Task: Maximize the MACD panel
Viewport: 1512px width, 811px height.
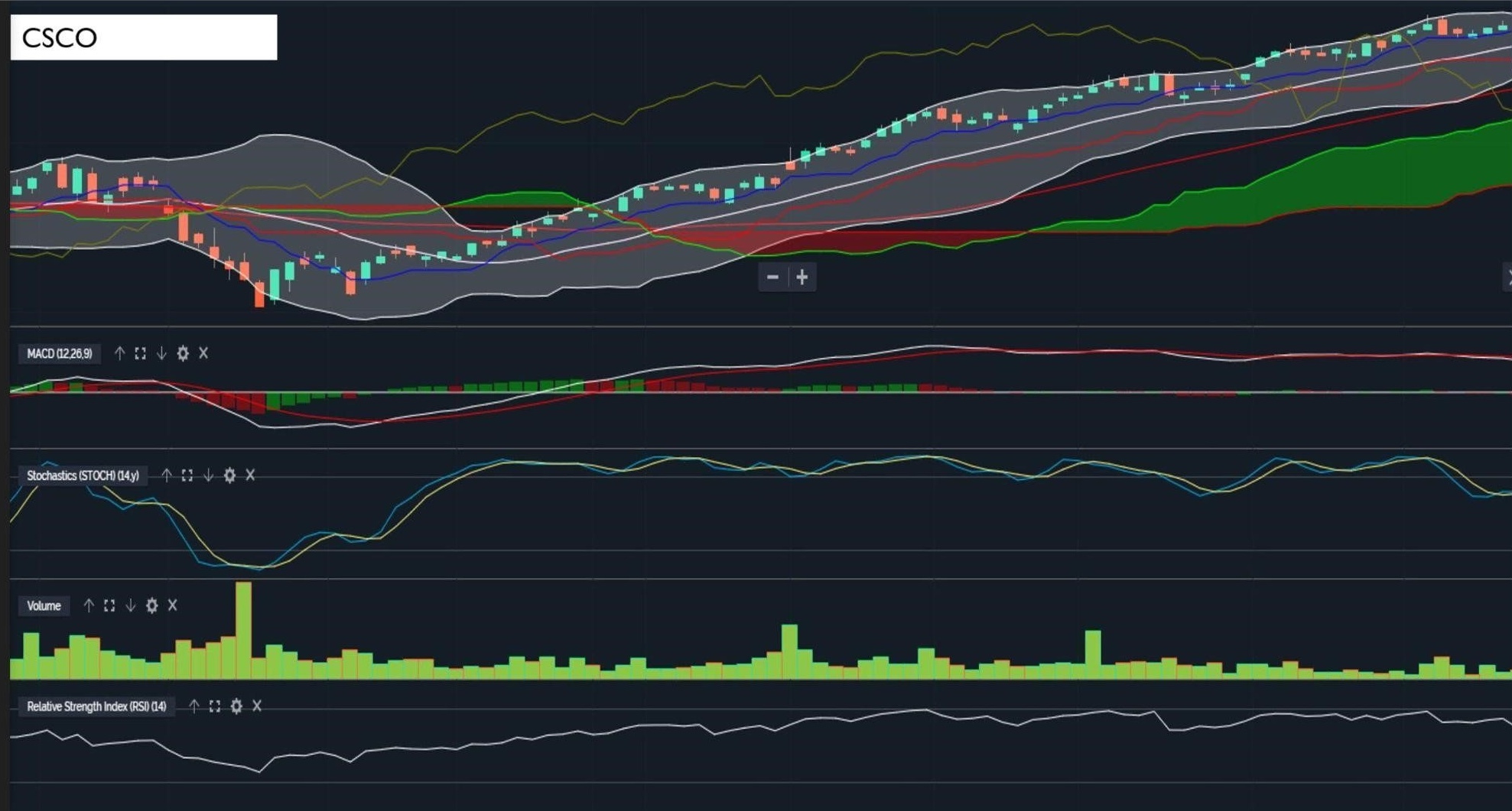Action: [x=140, y=353]
